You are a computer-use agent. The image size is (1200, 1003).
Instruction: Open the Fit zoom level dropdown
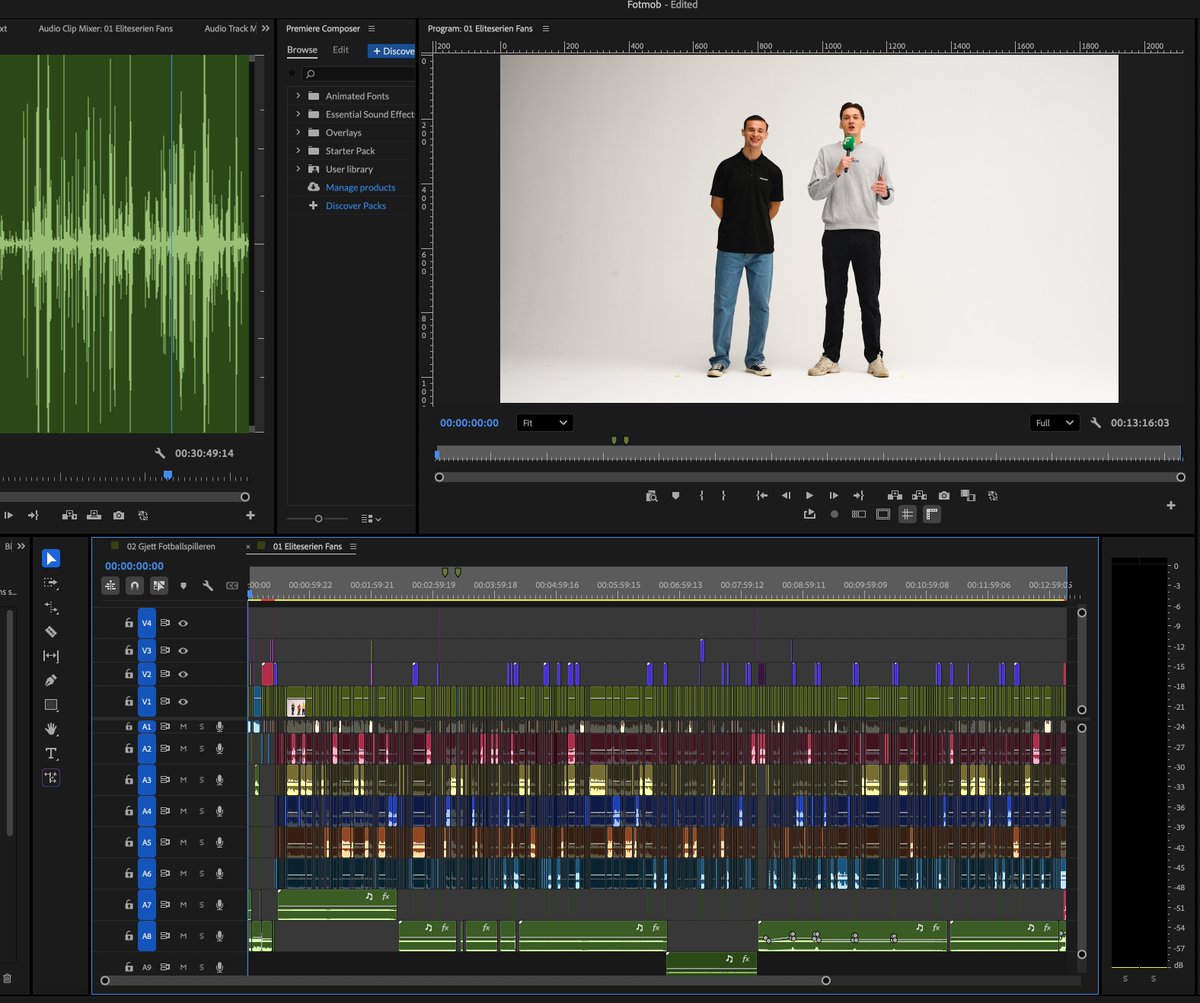[x=545, y=423]
